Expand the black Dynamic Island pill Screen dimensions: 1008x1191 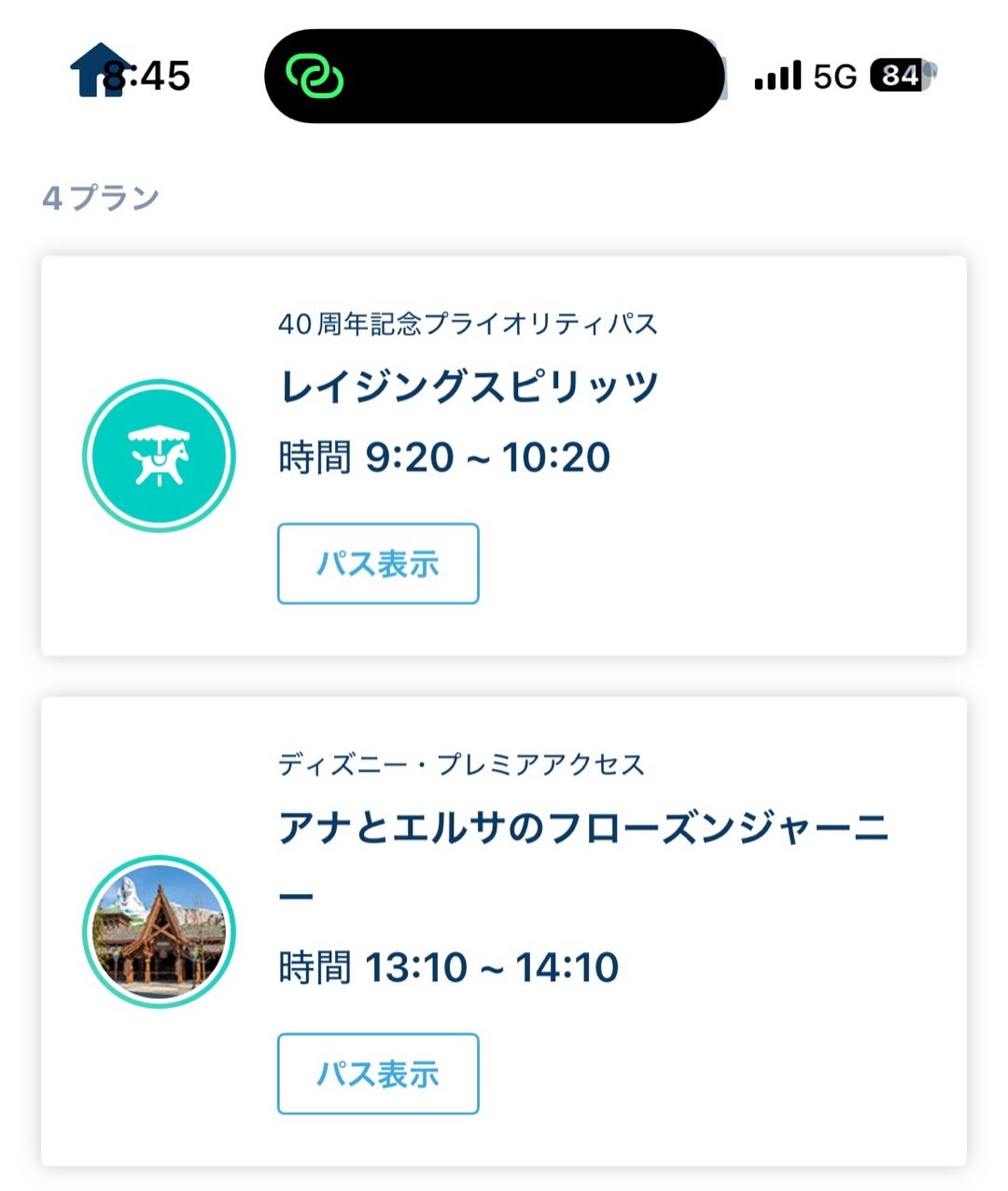point(523,77)
